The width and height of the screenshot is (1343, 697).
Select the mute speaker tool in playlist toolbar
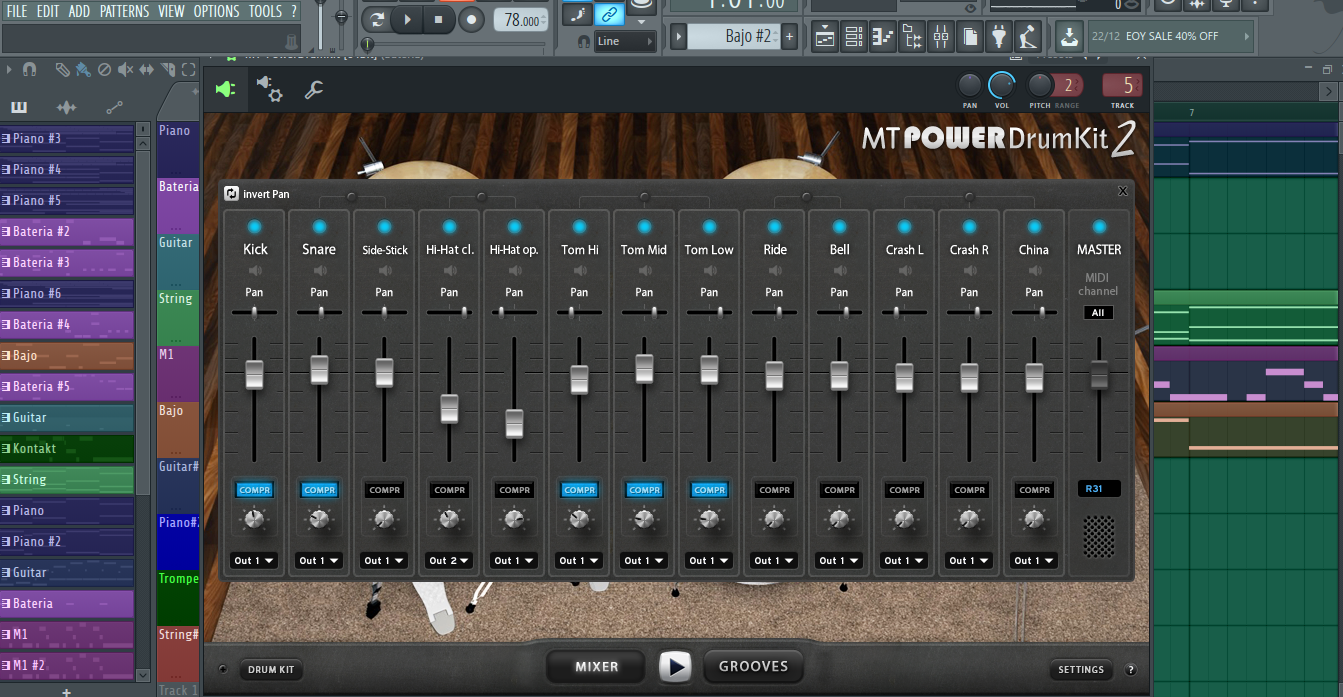pyautogui.click(x=126, y=69)
